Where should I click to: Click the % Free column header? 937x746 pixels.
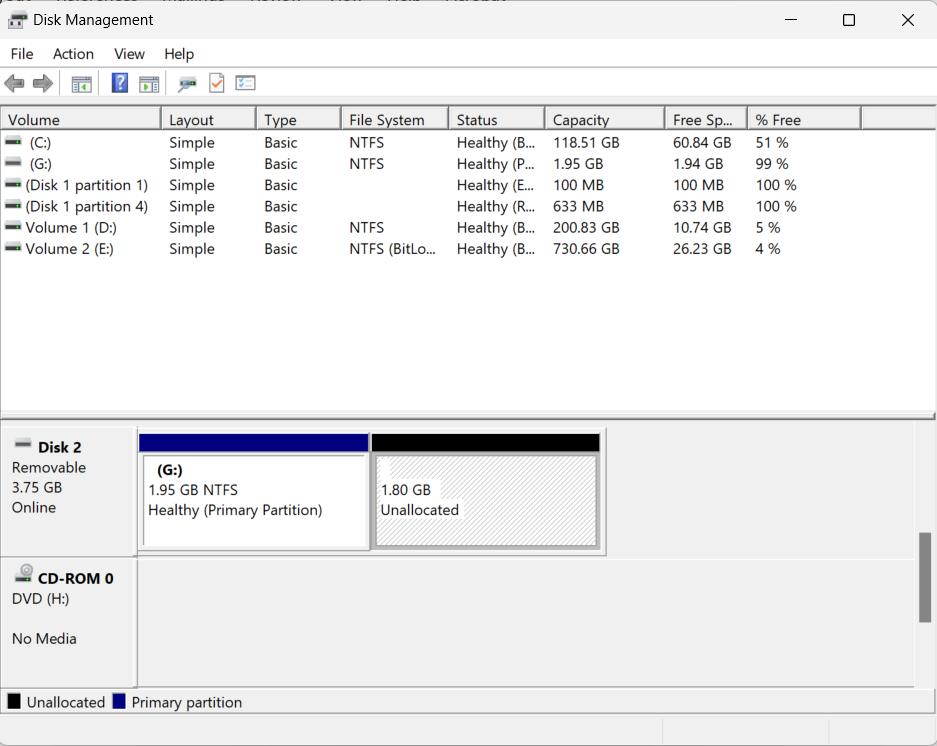click(x=802, y=120)
